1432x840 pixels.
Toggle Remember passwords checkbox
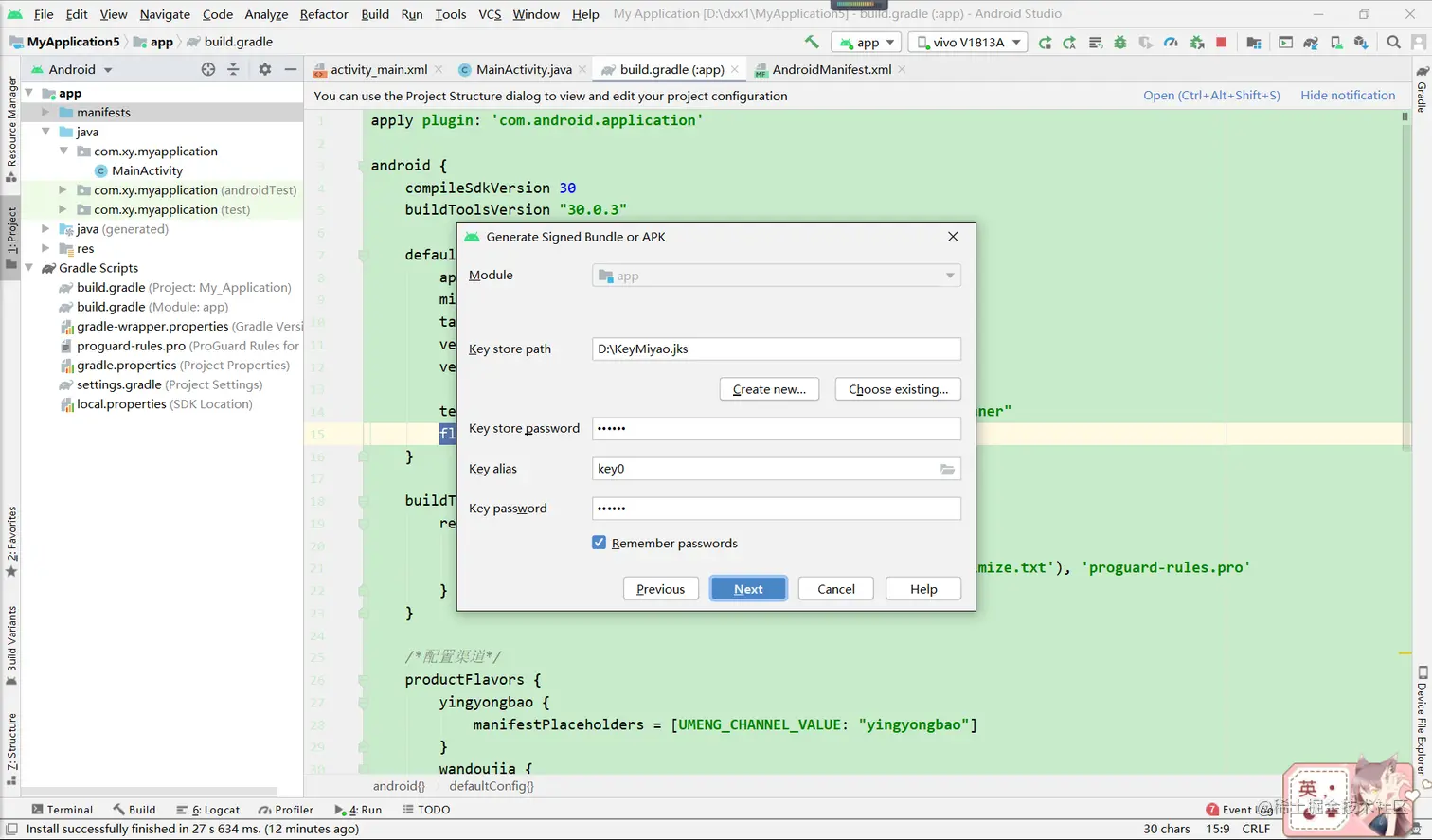coord(599,543)
